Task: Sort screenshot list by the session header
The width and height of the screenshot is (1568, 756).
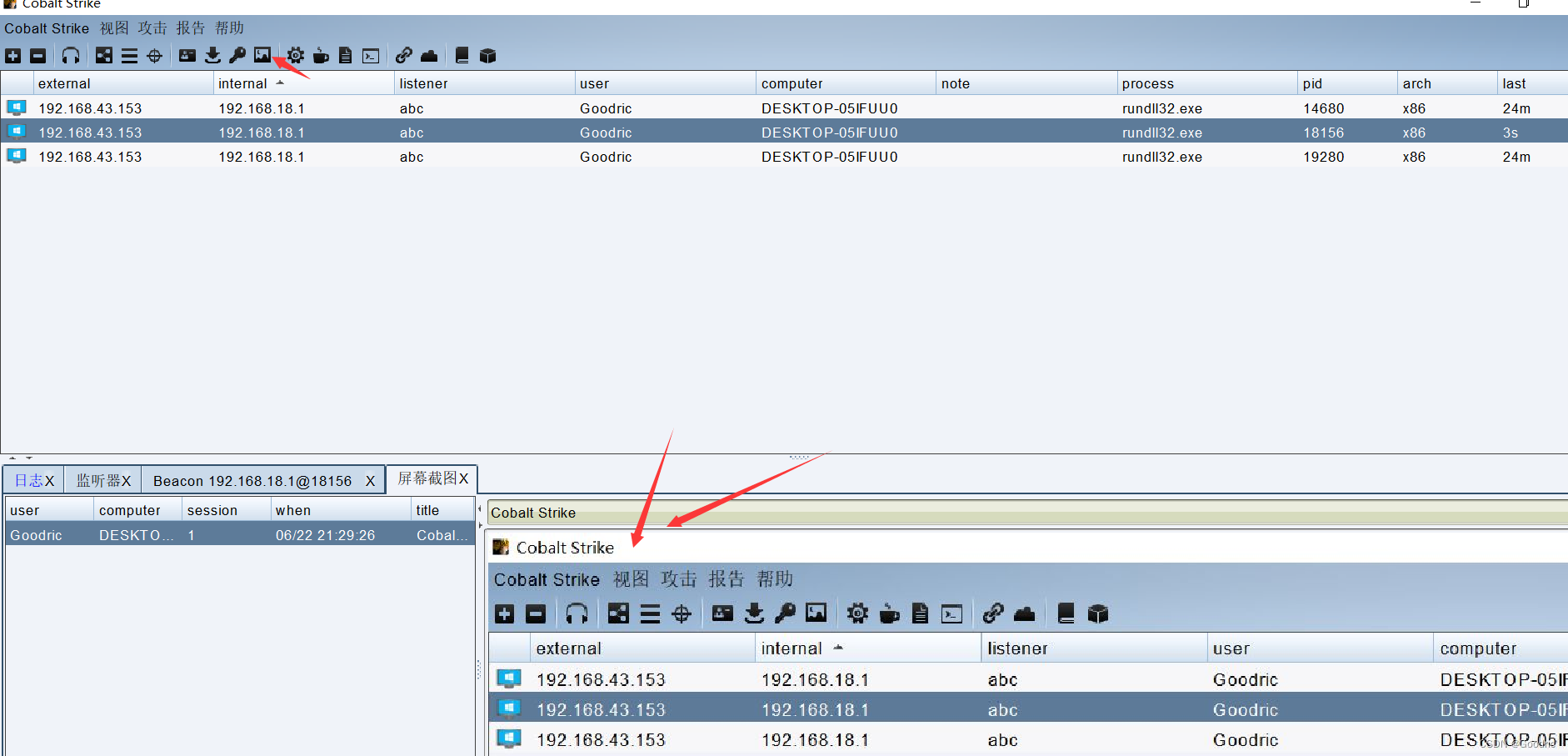Action: pos(227,510)
